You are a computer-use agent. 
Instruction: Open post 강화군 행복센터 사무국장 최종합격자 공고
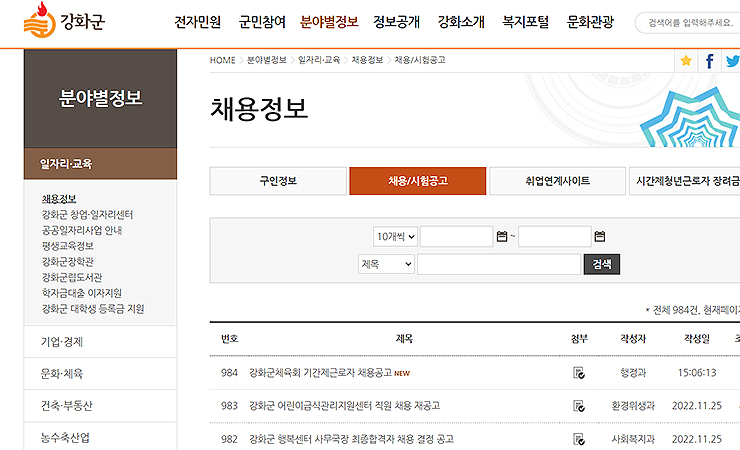[351, 439]
